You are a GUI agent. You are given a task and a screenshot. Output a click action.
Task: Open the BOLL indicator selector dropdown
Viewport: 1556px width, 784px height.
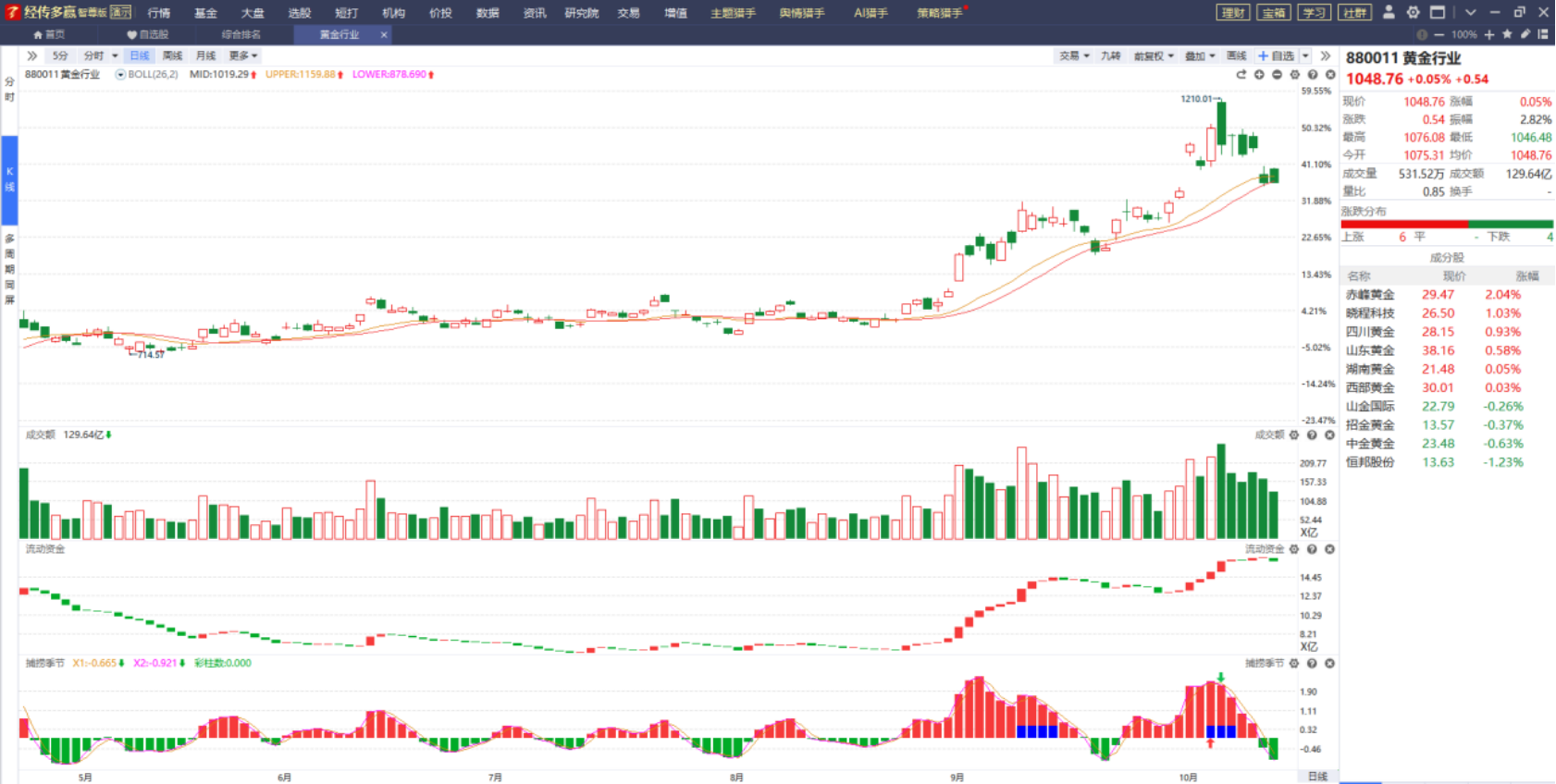pyautogui.click(x=120, y=74)
